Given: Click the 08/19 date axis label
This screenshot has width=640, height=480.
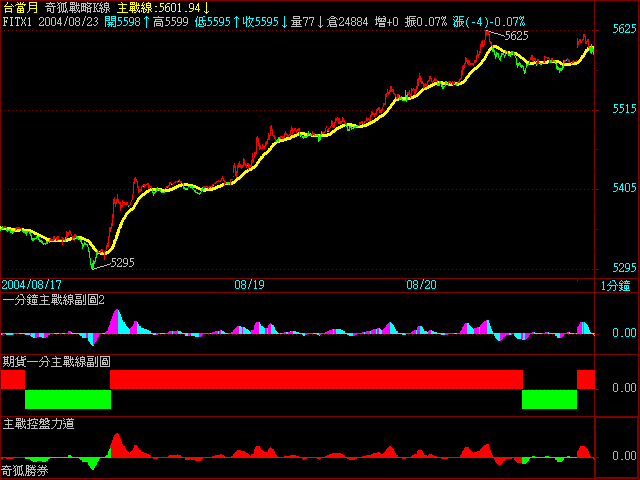Looking at the screenshot, I should pyautogui.click(x=249, y=284).
